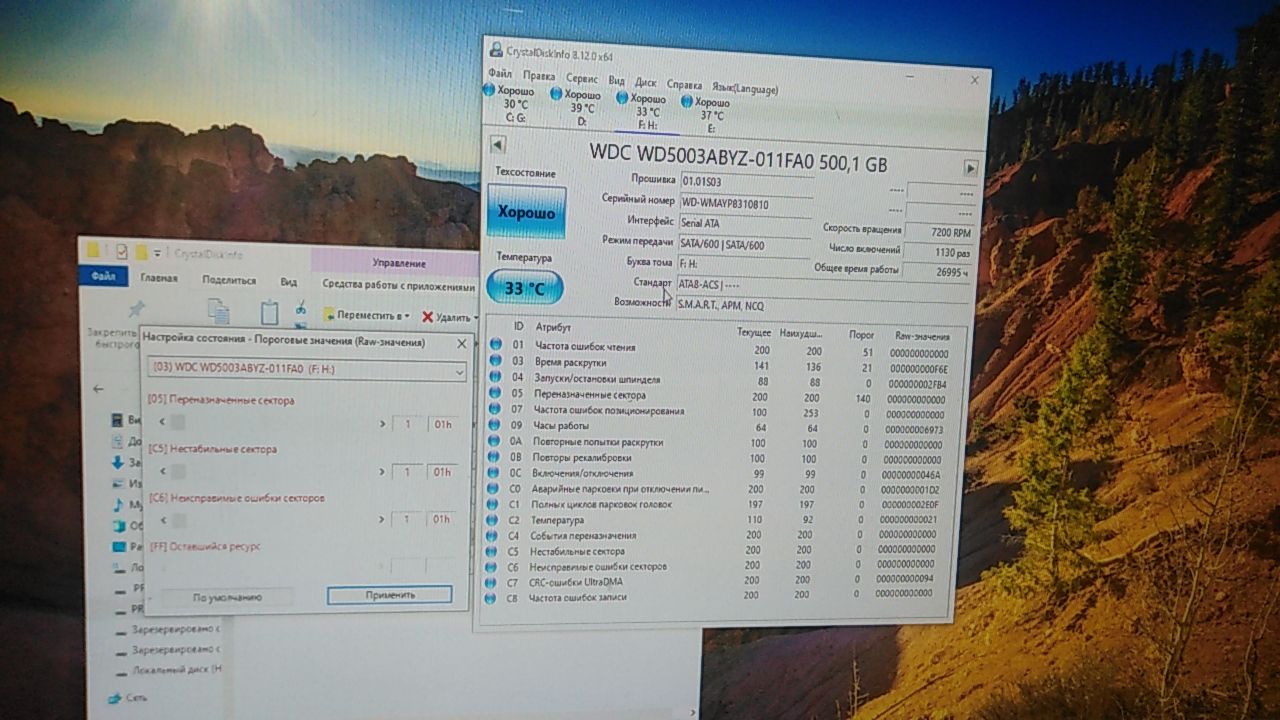Click status orb of C8 Частота ошибок записи row
Viewport: 1280px width, 720px height.
coord(491,598)
